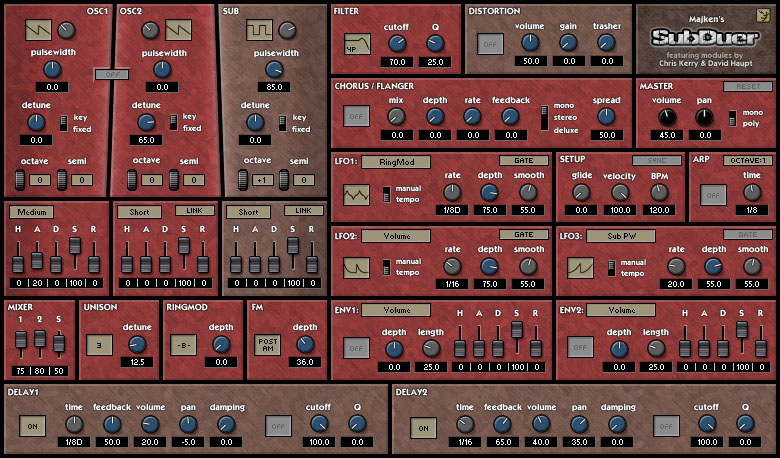
Task: Click the filter cutoff 70.0 value field
Action: [x=396, y=62]
